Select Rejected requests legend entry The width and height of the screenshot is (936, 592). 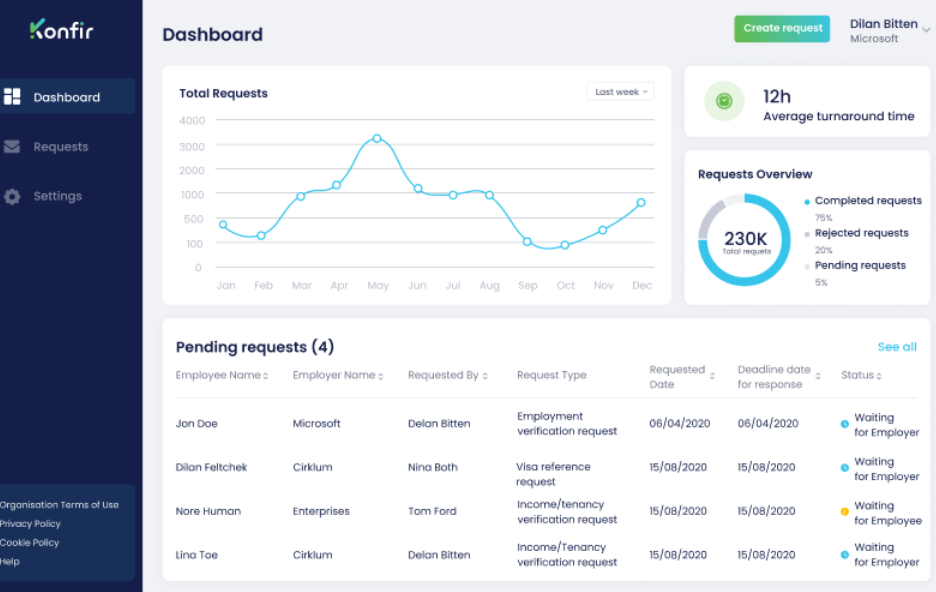pos(861,233)
